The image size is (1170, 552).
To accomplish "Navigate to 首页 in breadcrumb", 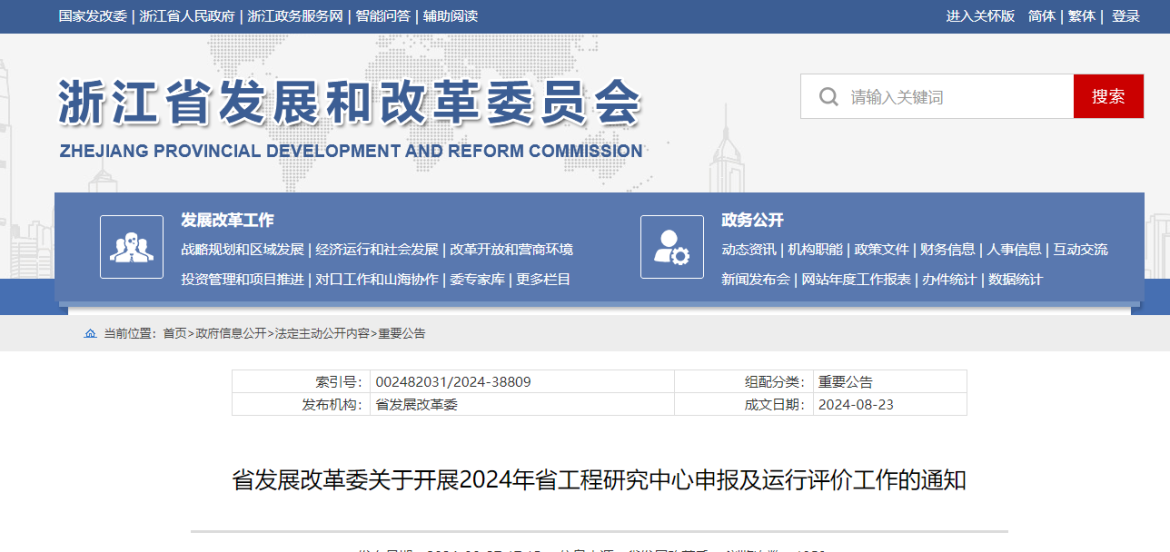I will (x=175, y=333).
